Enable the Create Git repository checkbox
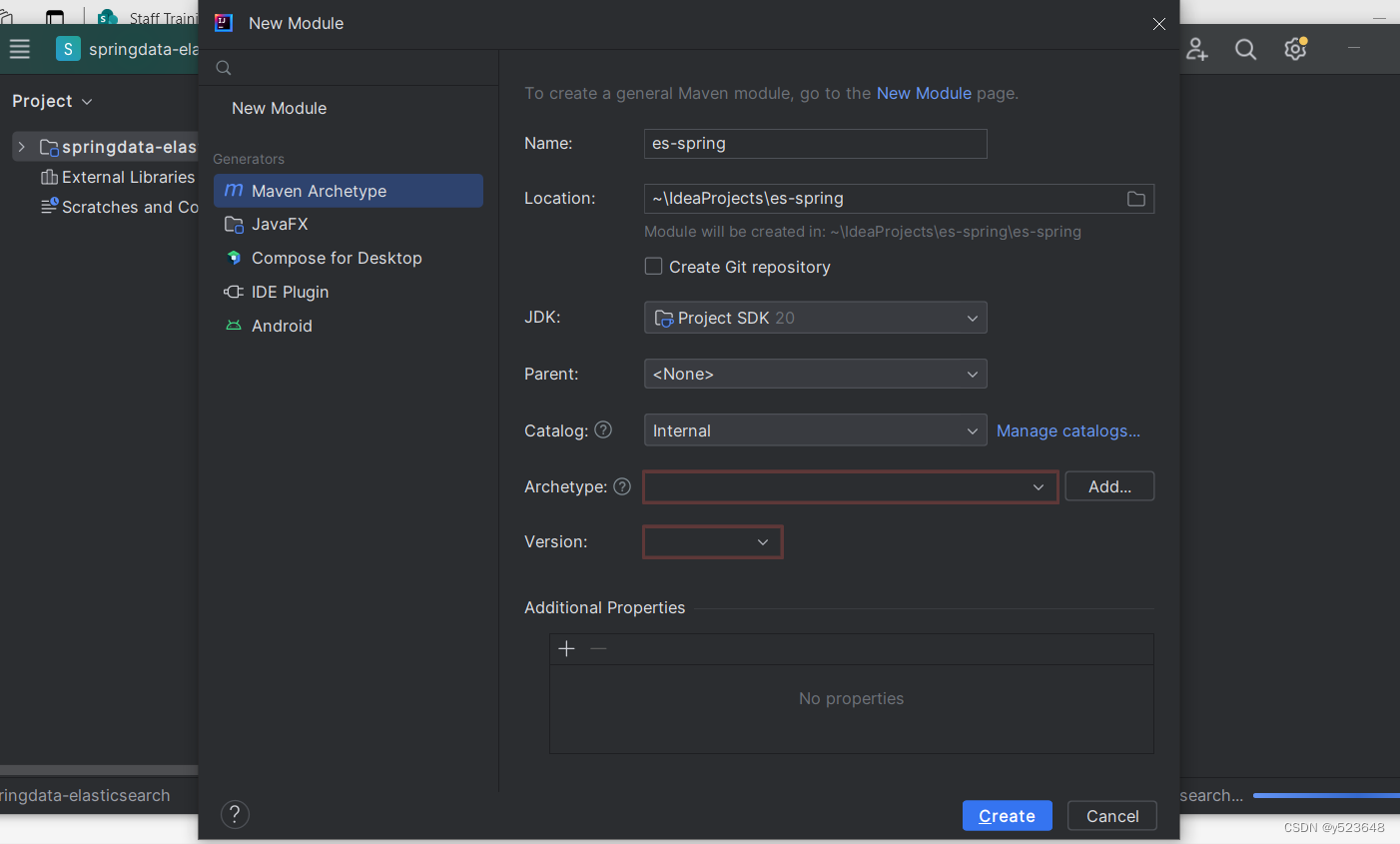The height and width of the screenshot is (844, 1400). [x=654, y=266]
